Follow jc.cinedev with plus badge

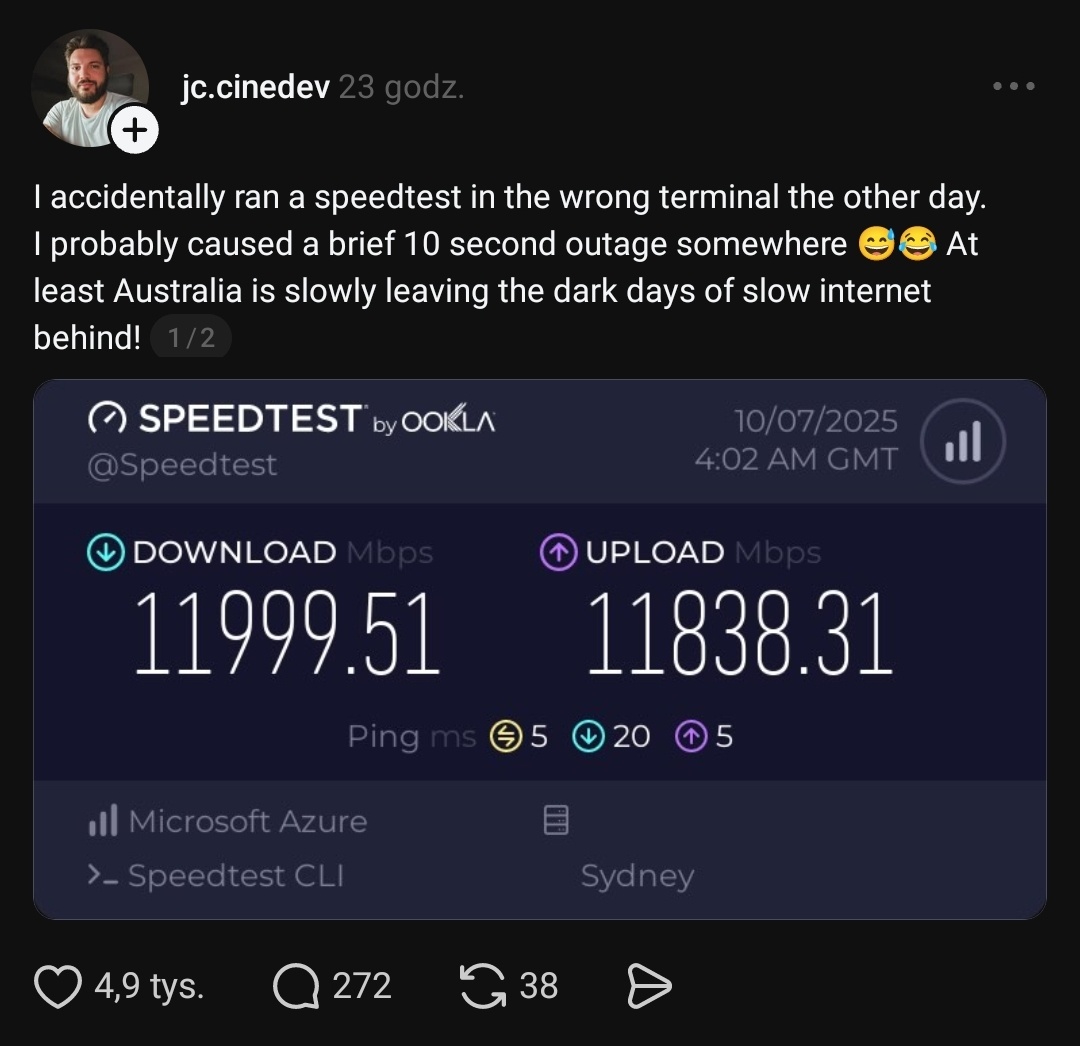pyautogui.click(x=135, y=131)
